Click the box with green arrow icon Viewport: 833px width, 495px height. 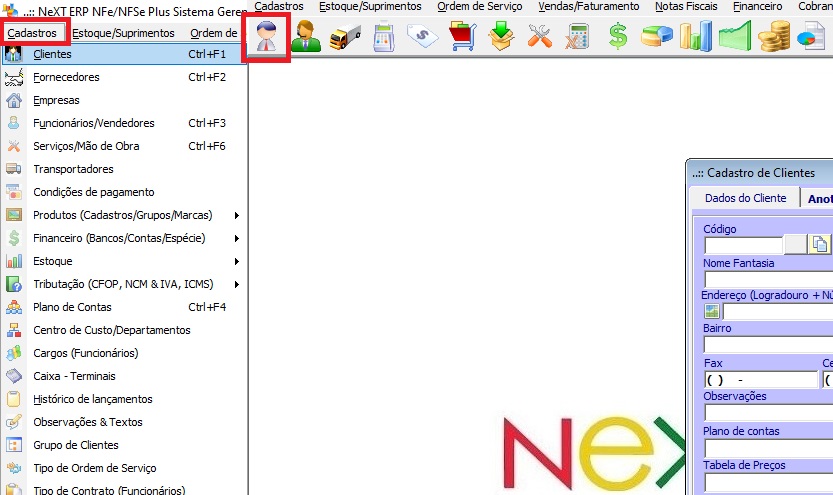point(501,36)
